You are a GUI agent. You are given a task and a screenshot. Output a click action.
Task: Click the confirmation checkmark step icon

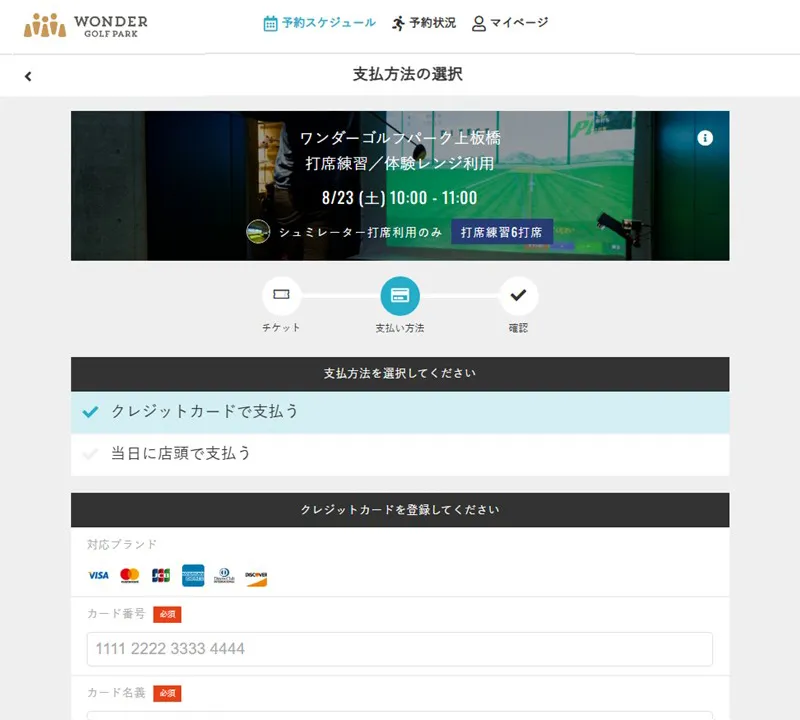(518, 295)
